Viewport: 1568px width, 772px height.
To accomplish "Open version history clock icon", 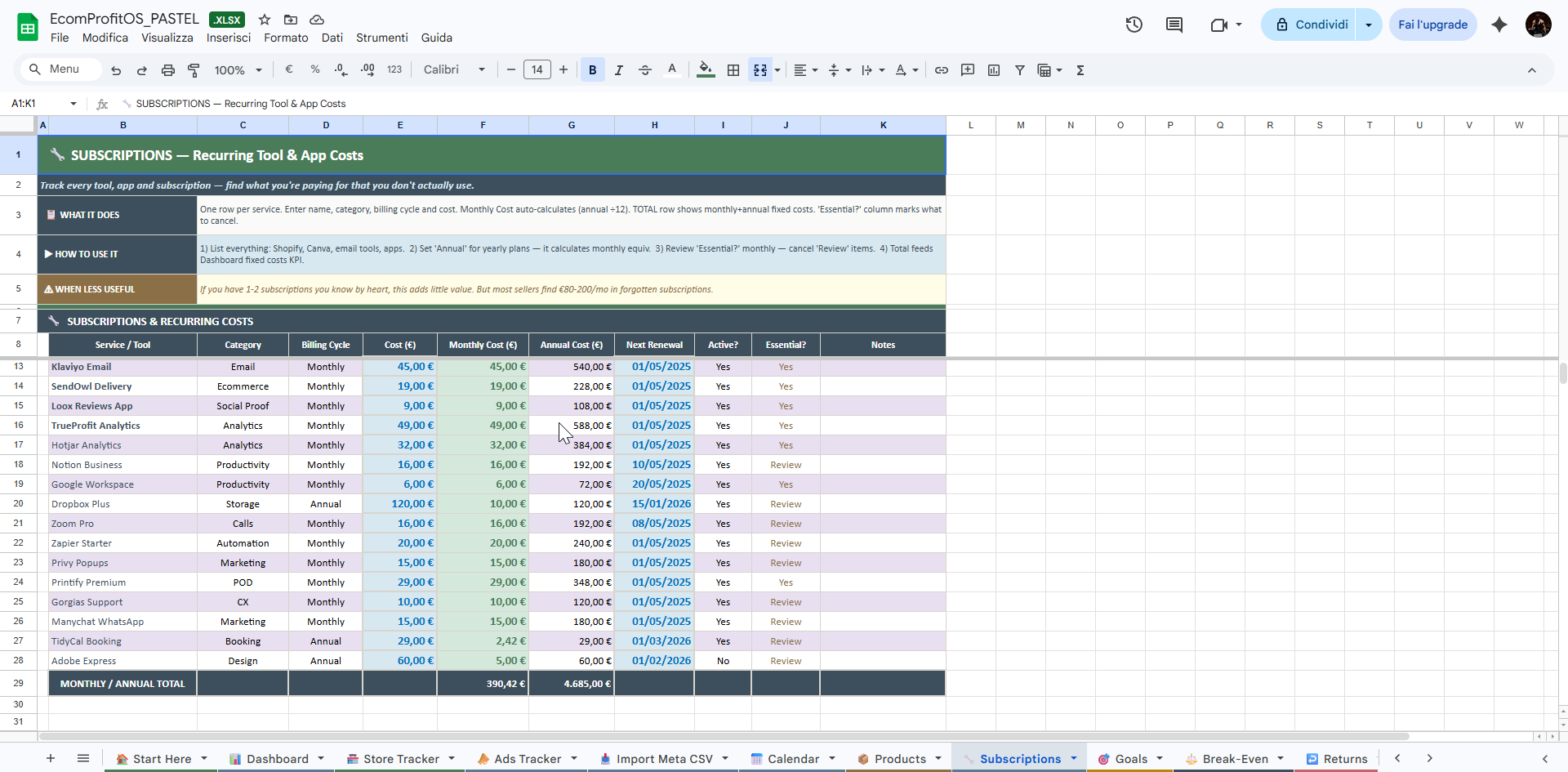I will (1134, 25).
